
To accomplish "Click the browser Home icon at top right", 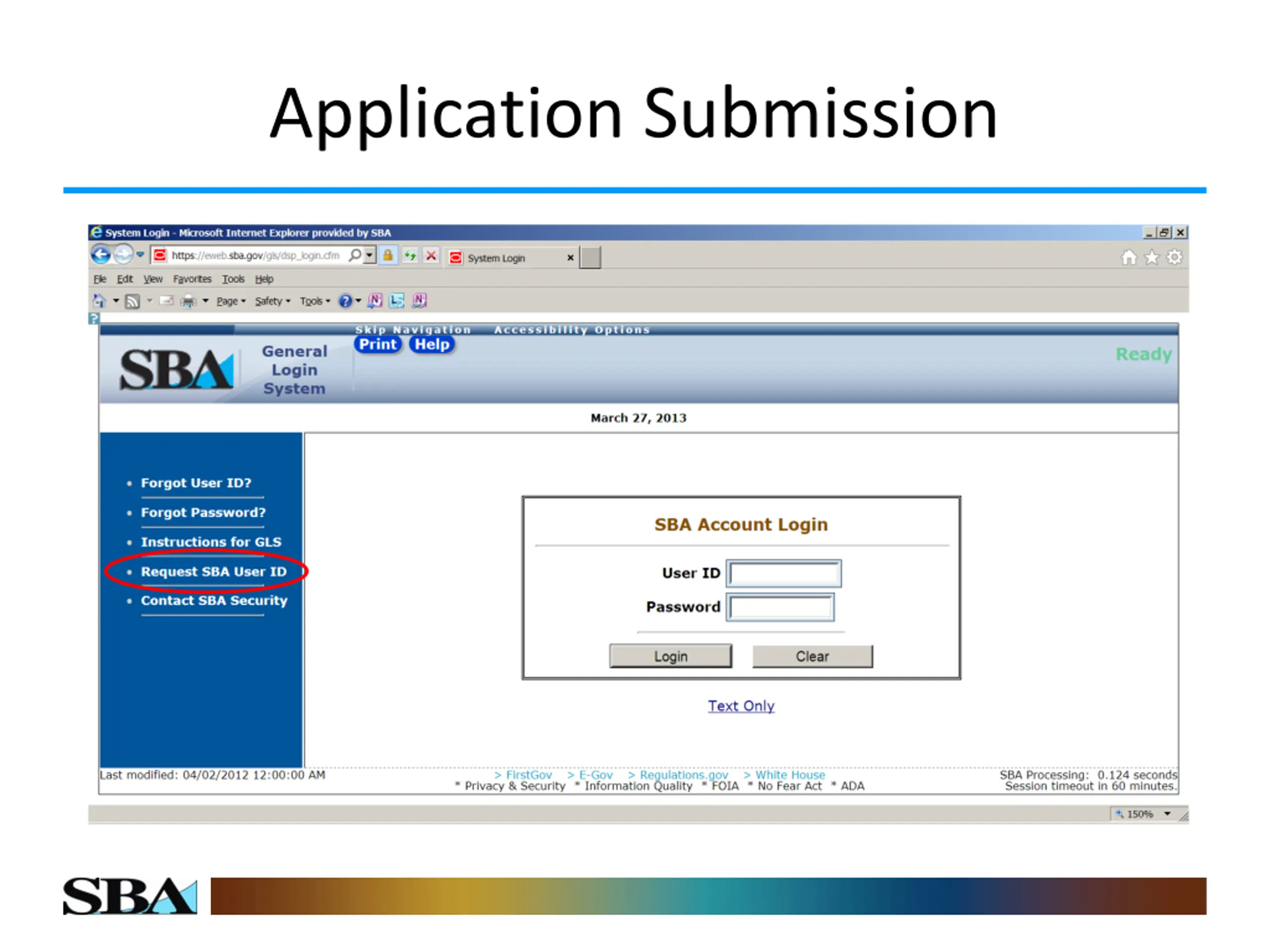I will pyautogui.click(x=1129, y=258).
